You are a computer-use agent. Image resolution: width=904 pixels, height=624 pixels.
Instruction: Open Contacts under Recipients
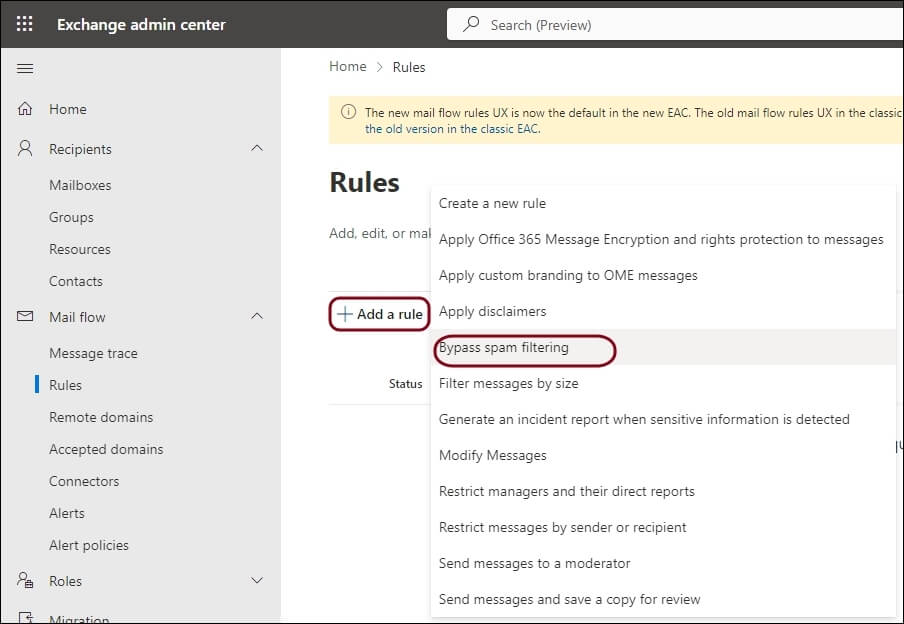coord(76,281)
